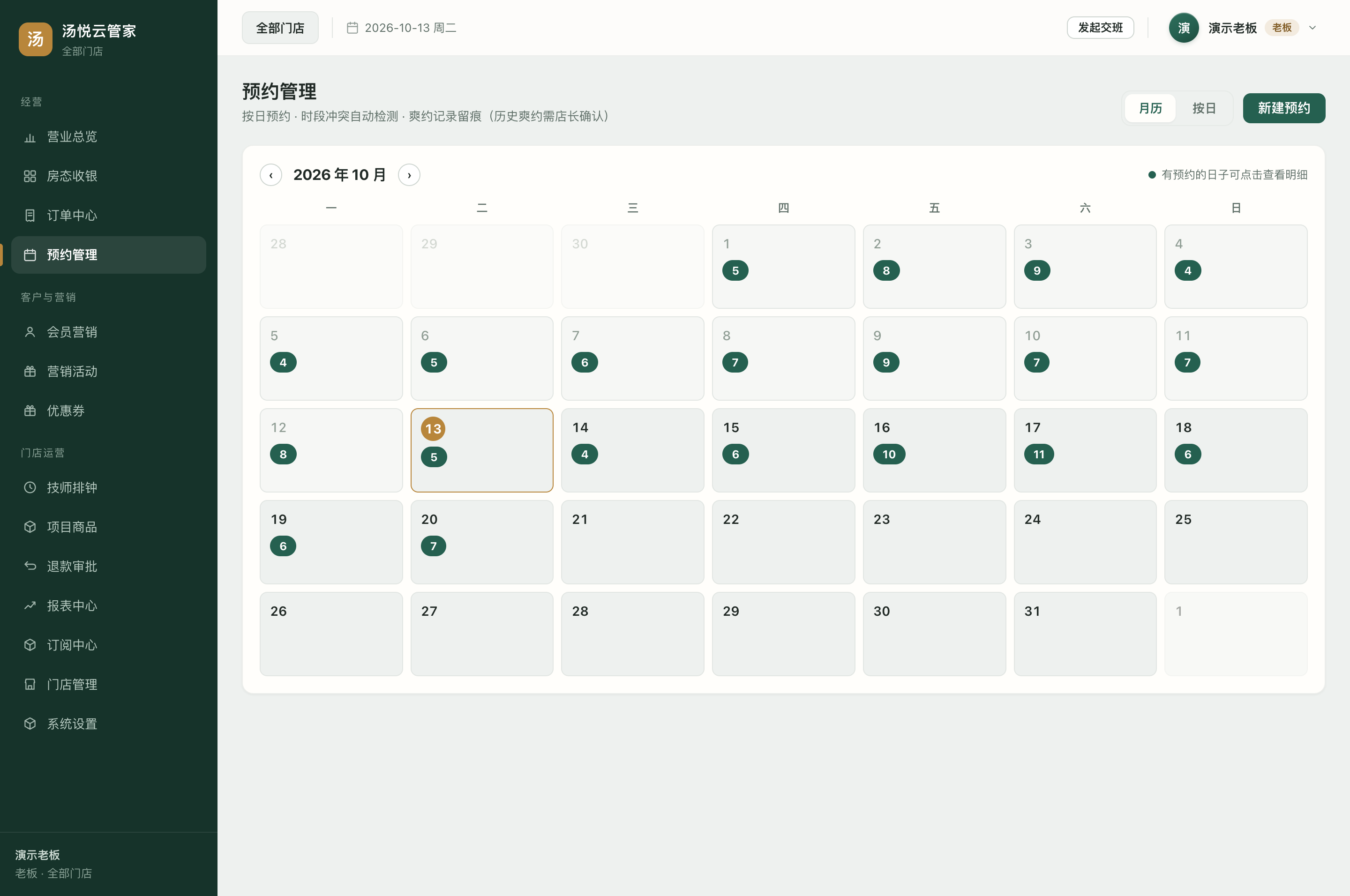
Task: Select October 18 day cell
Action: (1236, 450)
